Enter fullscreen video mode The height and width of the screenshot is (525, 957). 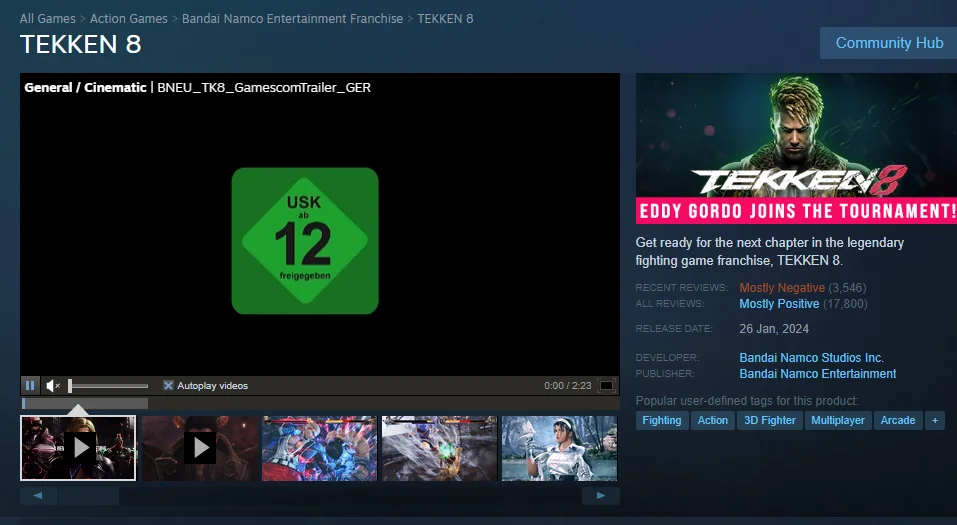pyautogui.click(x=606, y=386)
